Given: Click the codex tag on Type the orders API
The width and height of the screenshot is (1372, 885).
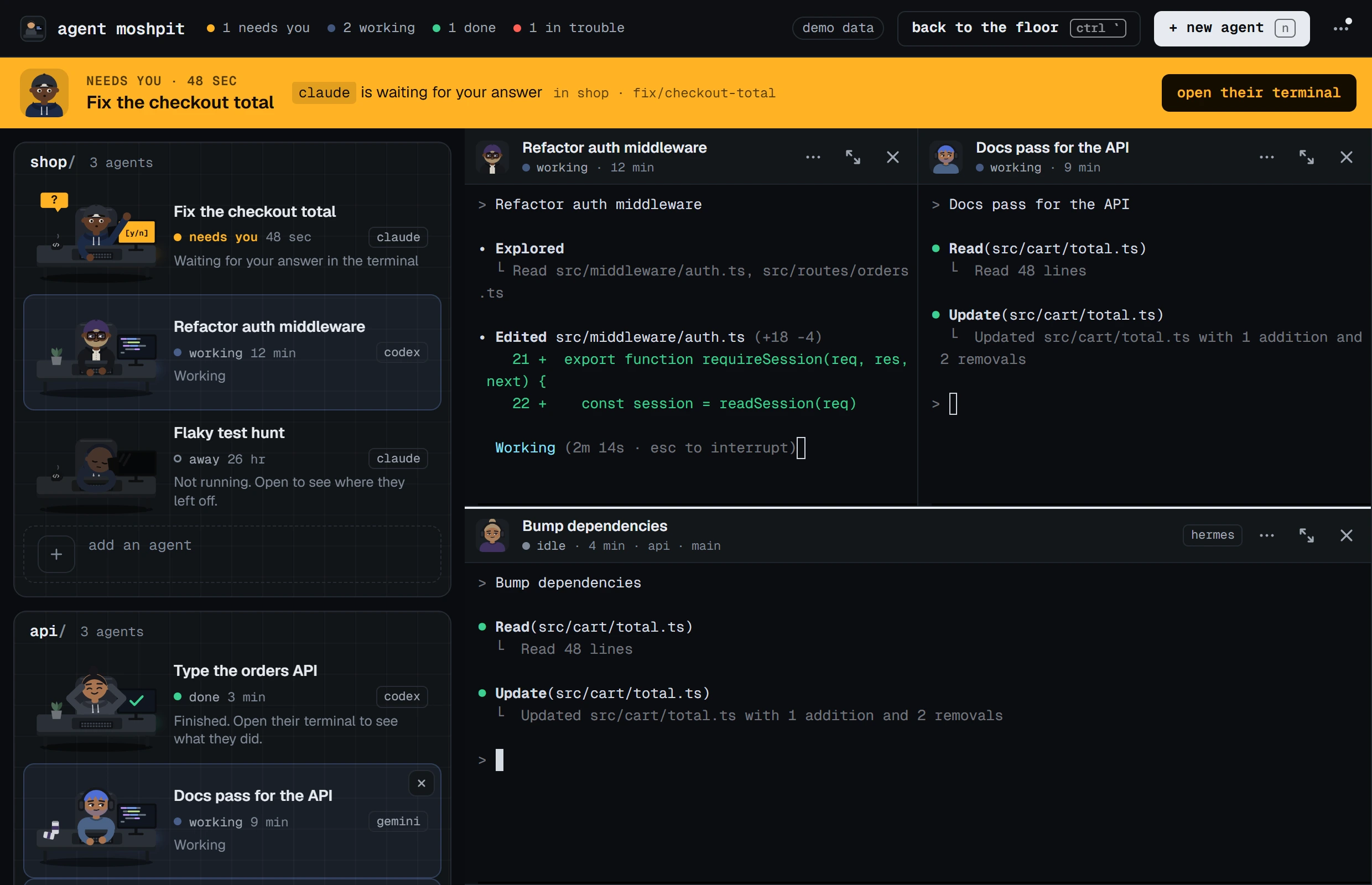Looking at the screenshot, I should tap(402, 696).
